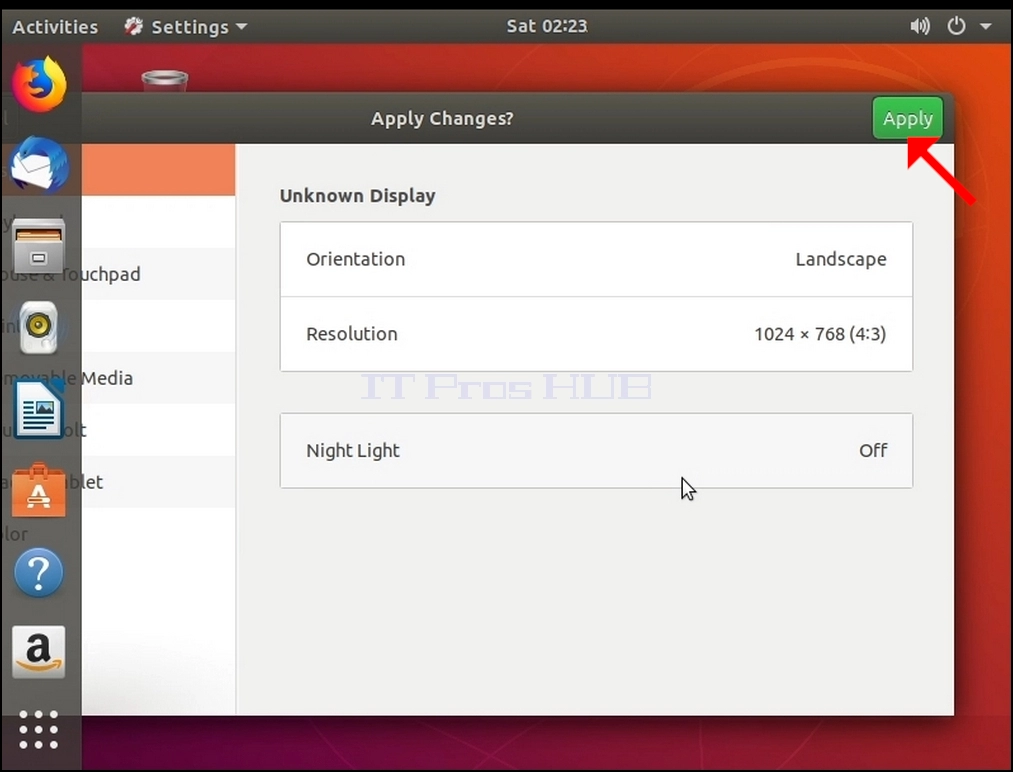The width and height of the screenshot is (1013, 772).
Task: Click the volume icon in top bar
Action: click(919, 26)
